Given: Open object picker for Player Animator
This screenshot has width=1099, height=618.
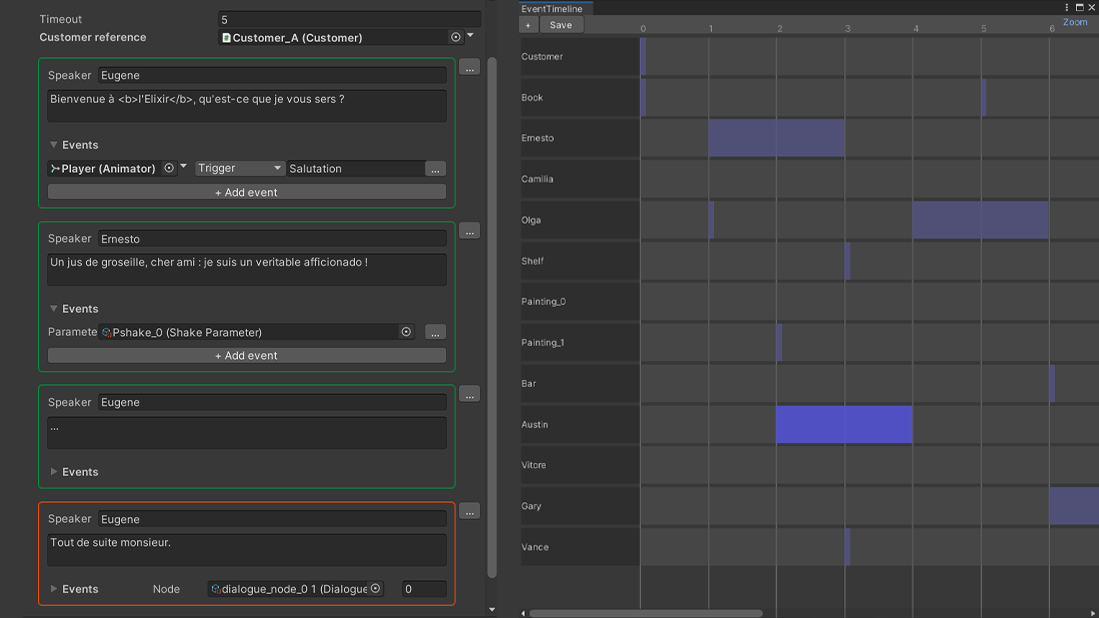Looking at the screenshot, I should point(169,168).
